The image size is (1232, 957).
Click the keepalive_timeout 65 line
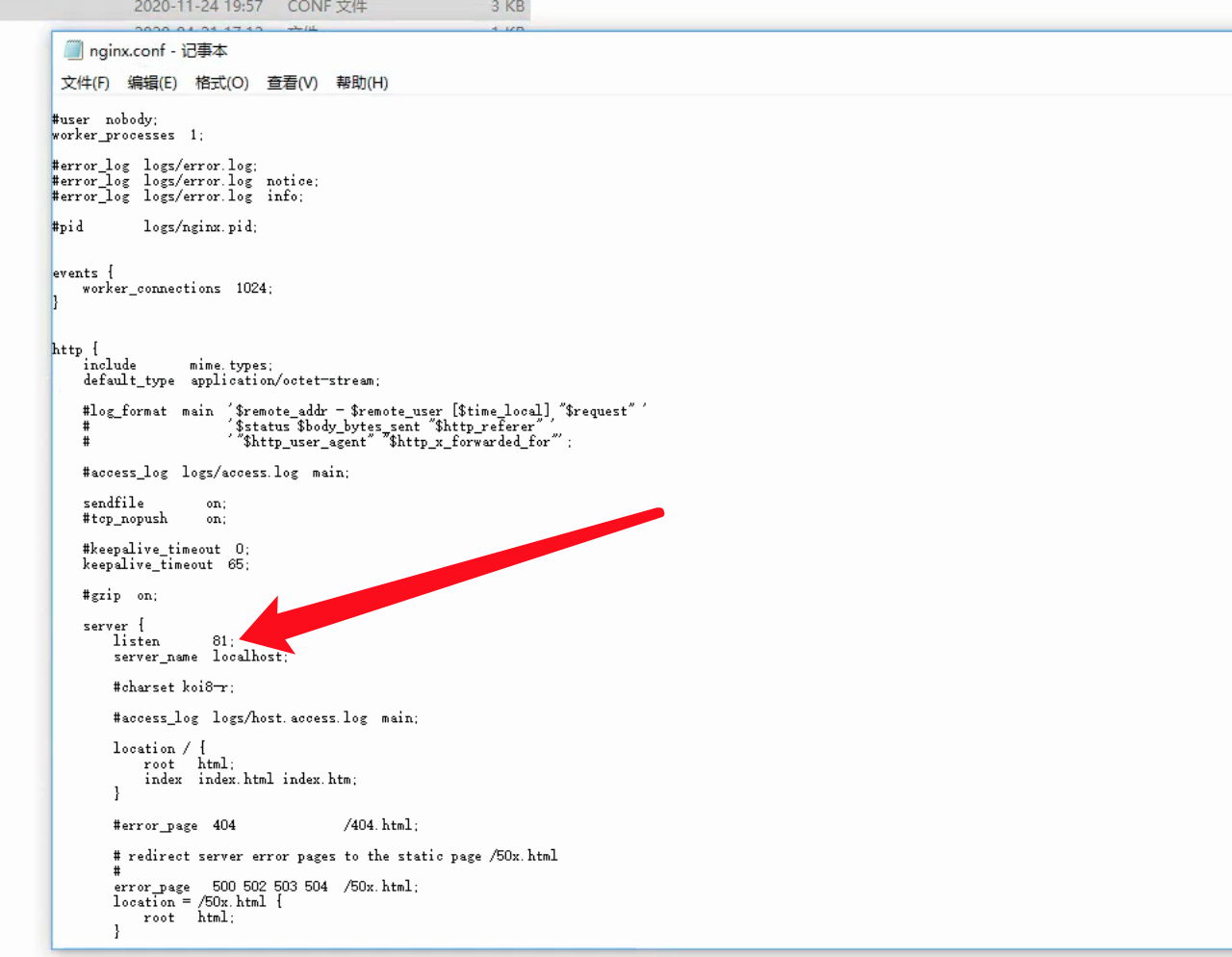pos(166,564)
